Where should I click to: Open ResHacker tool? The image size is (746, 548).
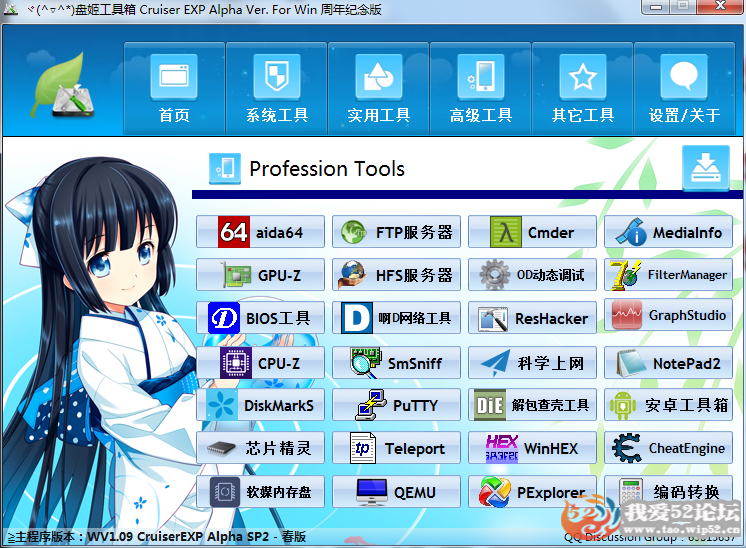532,317
